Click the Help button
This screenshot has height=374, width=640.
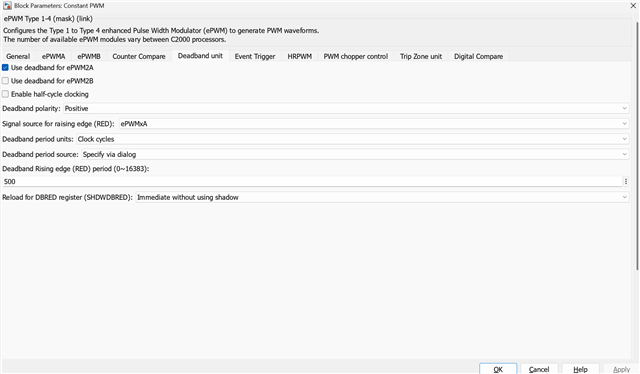pos(580,369)
